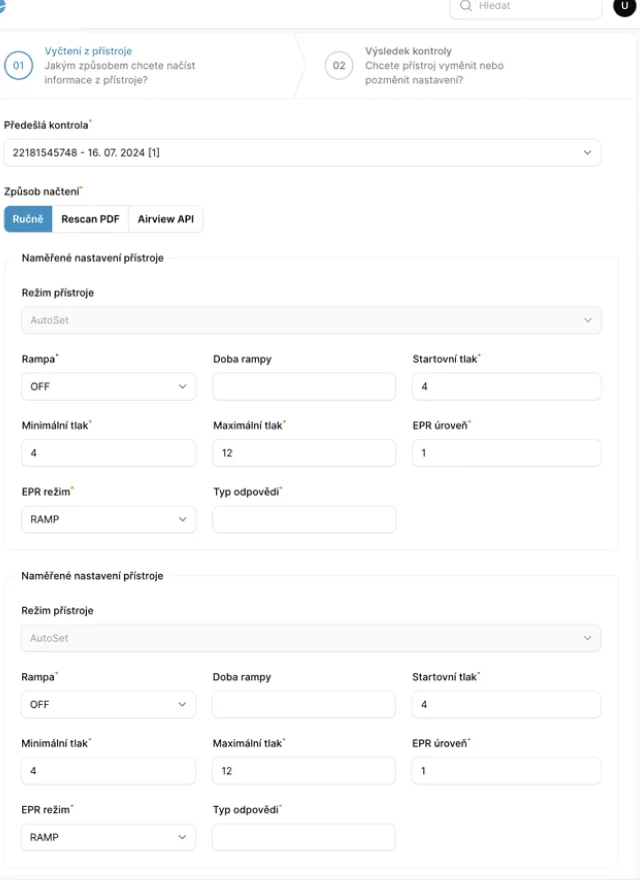The width and height of the screenshot is (640, 880).
Task: Select step 02 circle indicator
Action: pos(339,66)
